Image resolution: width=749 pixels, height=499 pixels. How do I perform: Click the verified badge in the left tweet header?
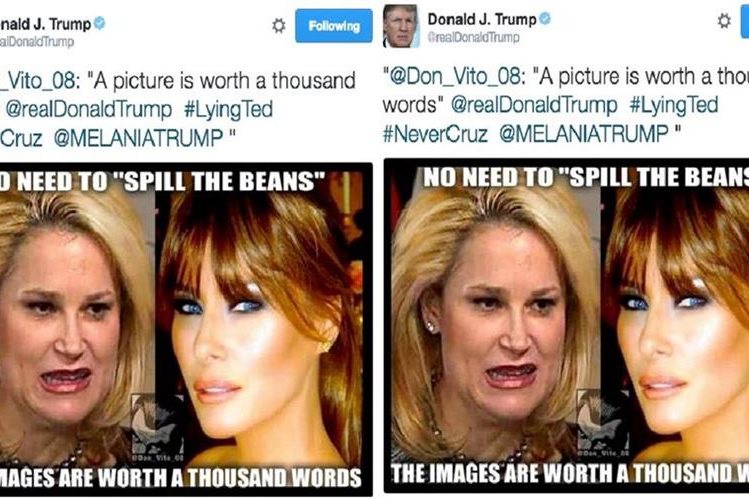pos(99,23)
